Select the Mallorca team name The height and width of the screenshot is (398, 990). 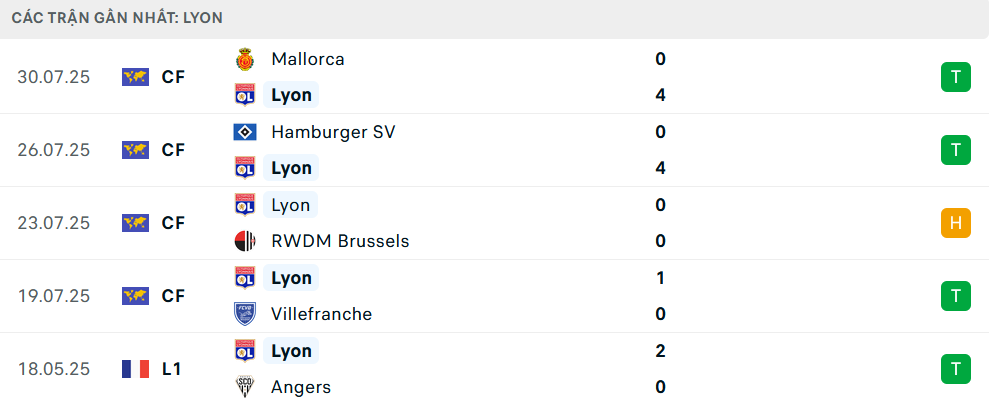click(308, 59)
